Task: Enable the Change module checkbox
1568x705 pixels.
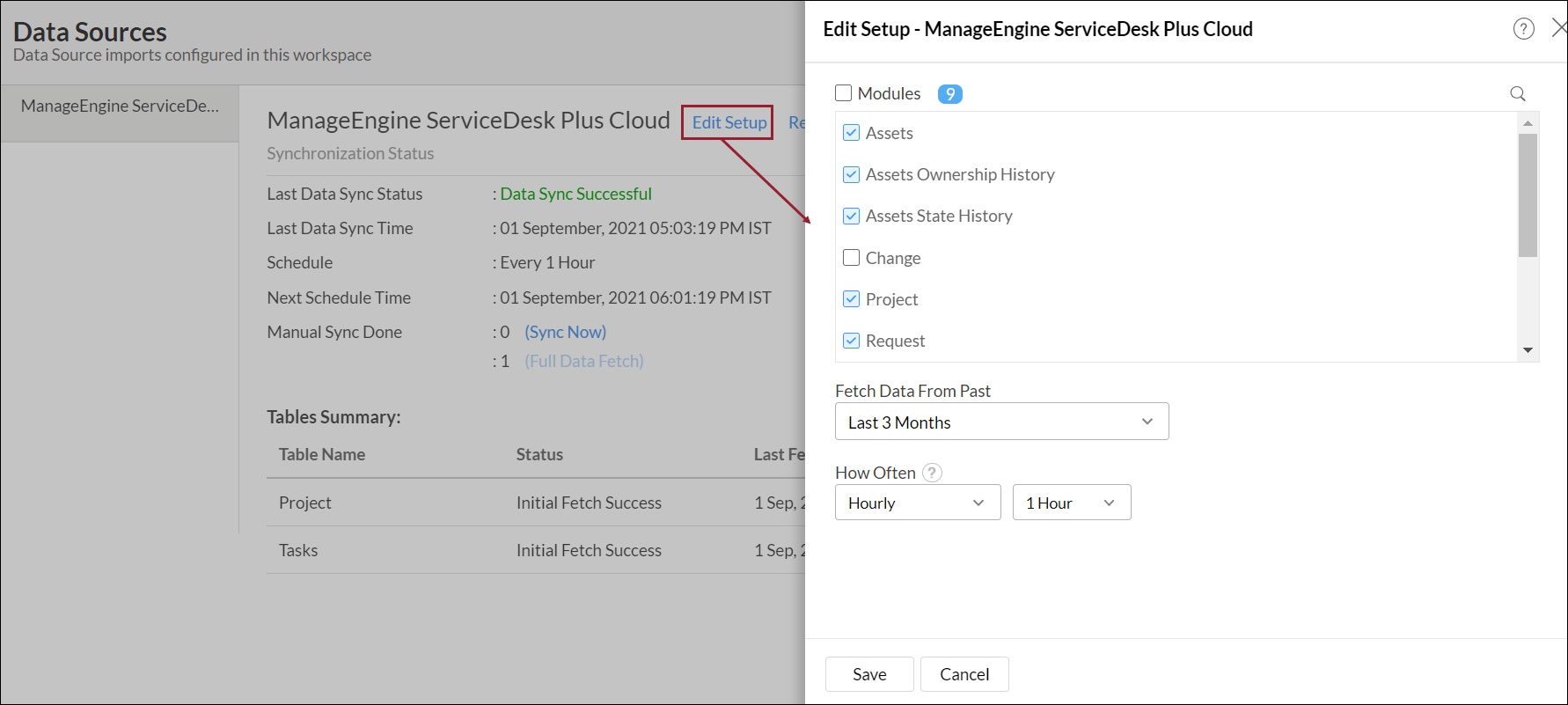Action: point(852,258)
